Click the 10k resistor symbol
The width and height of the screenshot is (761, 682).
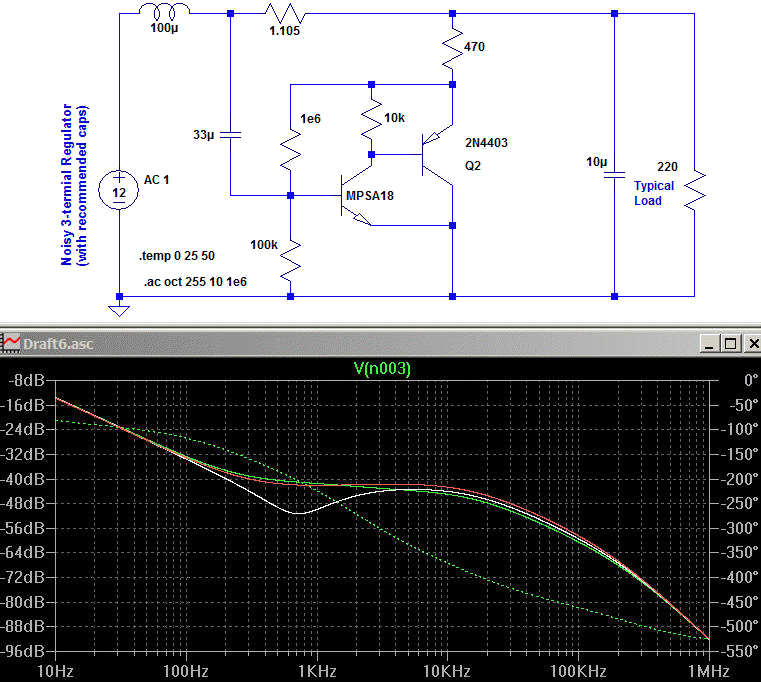tap(371, 120)
